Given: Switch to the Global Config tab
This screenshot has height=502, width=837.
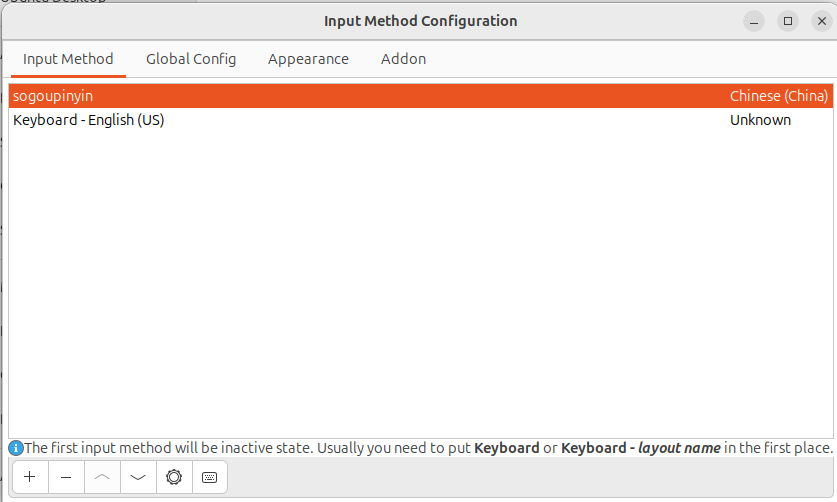Looking at the screenshot, I should pos(191,59).
